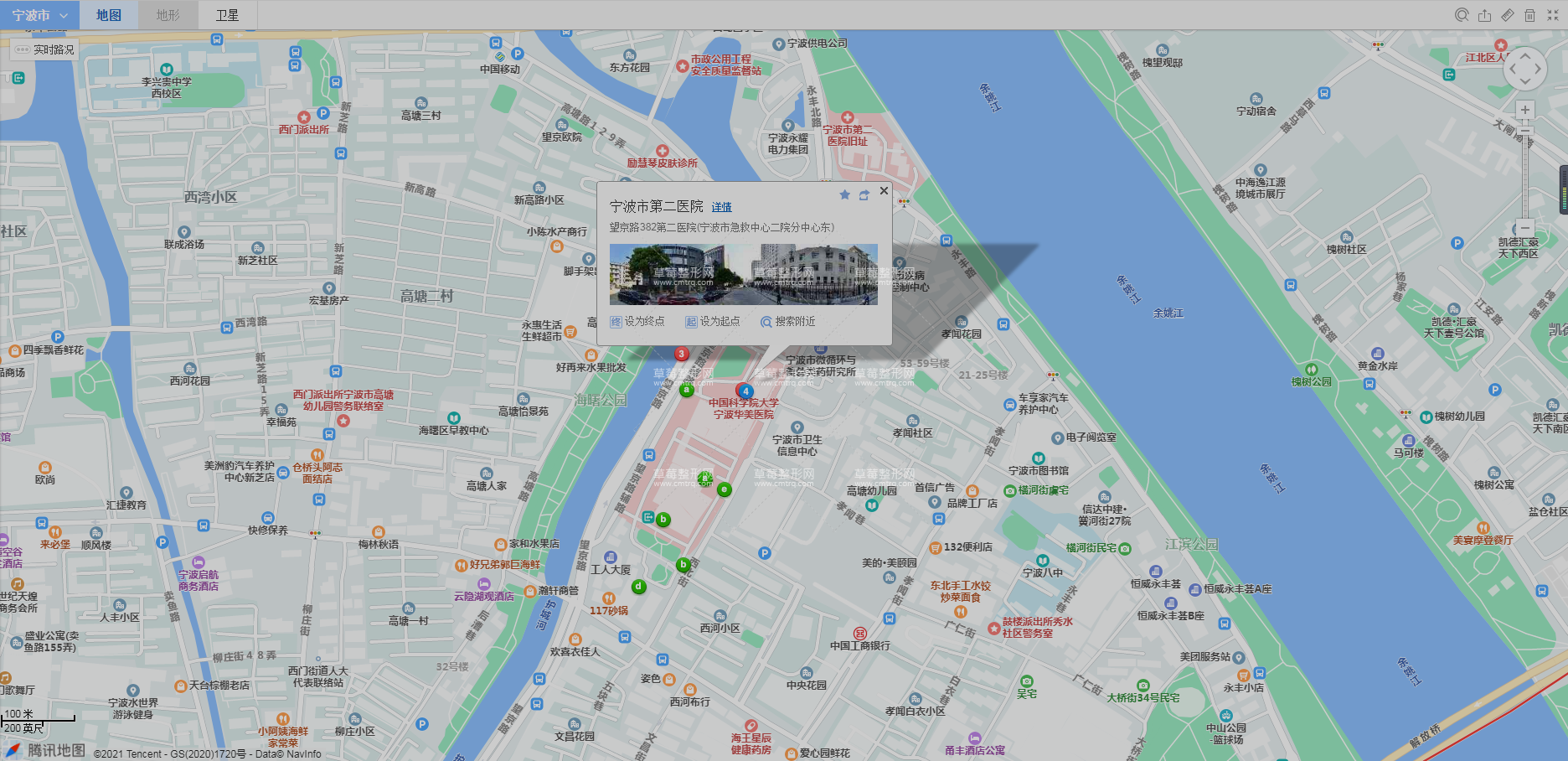The width and height of the screenshot is (1568, 761).
Task: Click 设为终点 to set as destination
Action: click(x=637, y=321)
